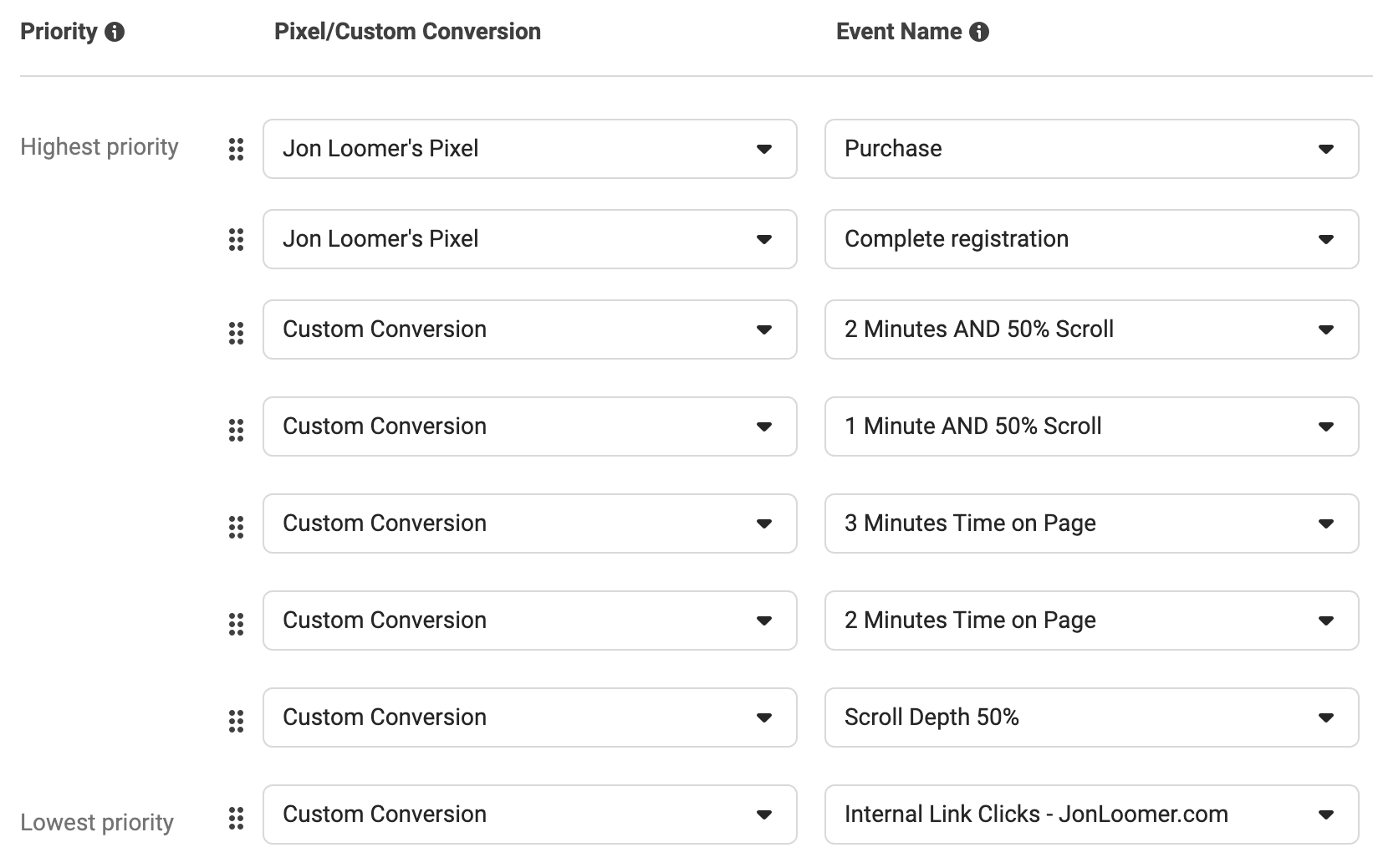Grab the drag handle for Purchase row
1373x868 pixels.
pos(237,150)
